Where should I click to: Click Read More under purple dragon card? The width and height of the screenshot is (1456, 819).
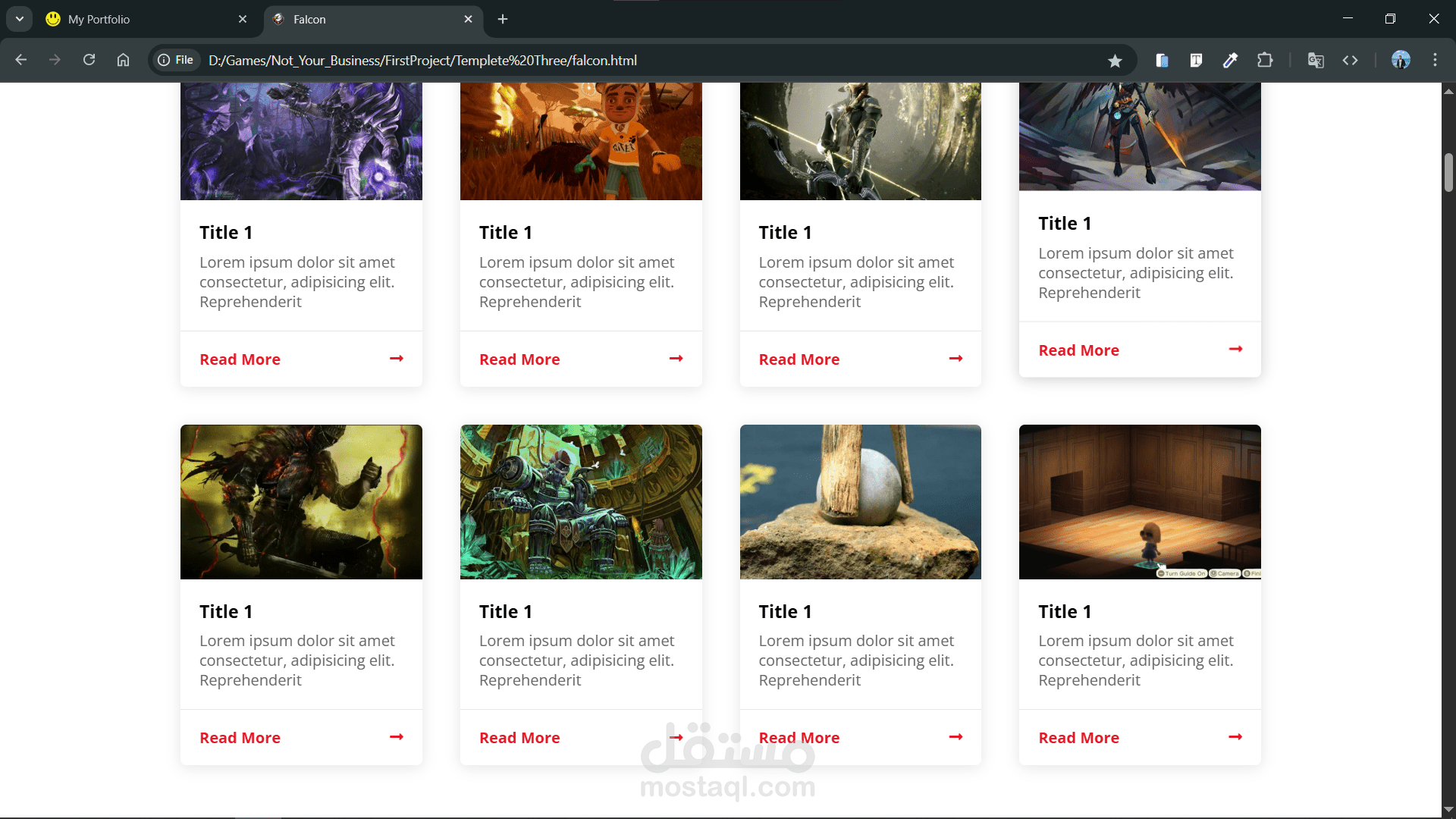point(240,359)
